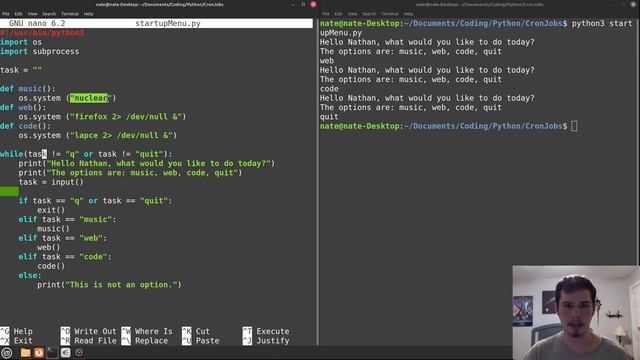Close the nano terminal window with pink button
This screenshot has height=360, width=640.
coord(313,4)
